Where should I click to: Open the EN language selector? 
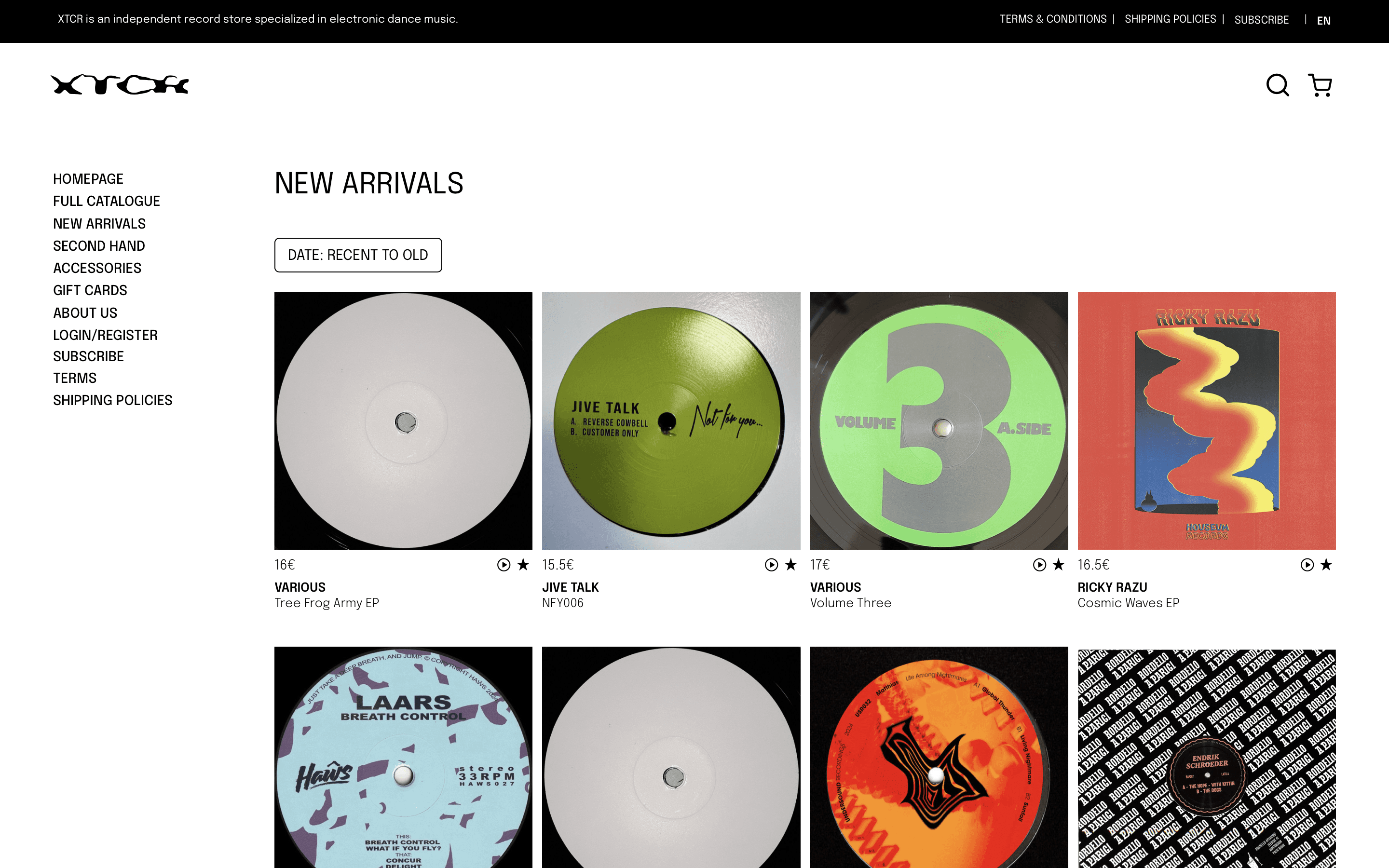point(1323,21)
